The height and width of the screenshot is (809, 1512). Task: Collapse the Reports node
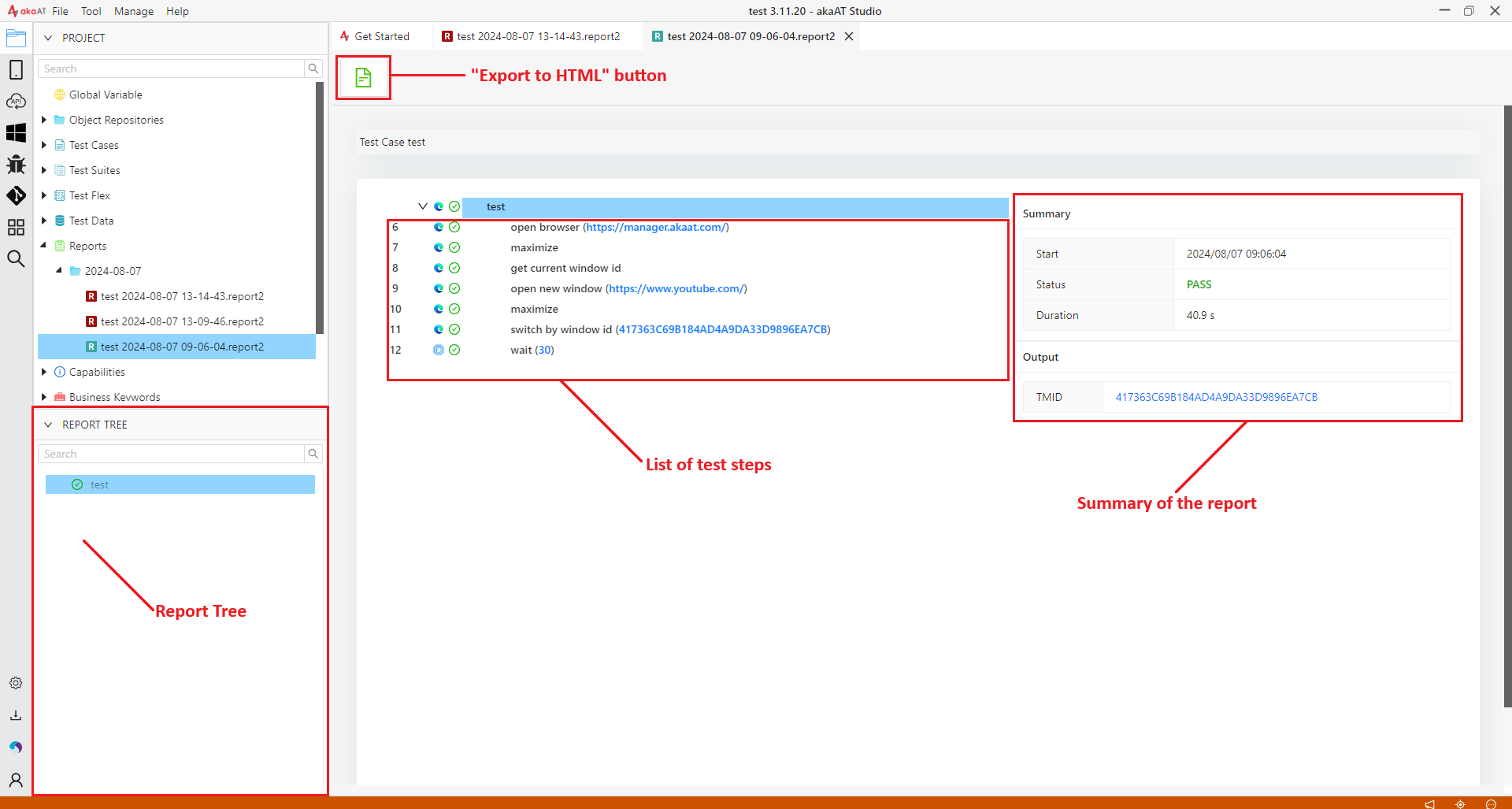point(44,246)
